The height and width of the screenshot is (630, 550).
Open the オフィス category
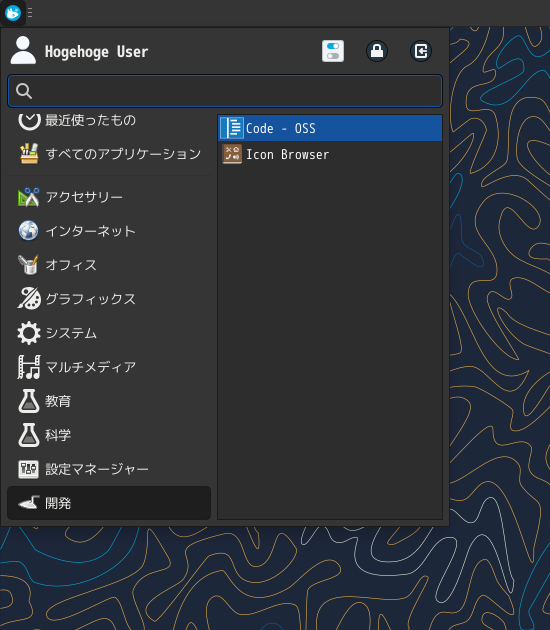(109, 265)
